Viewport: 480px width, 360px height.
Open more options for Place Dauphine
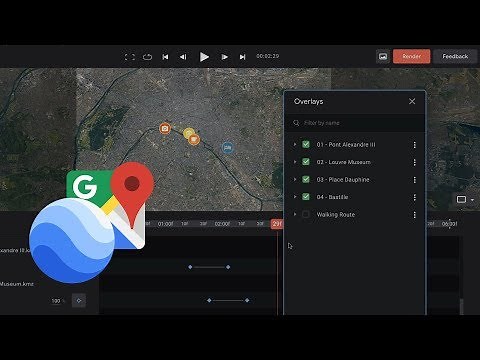coord(414,180)
